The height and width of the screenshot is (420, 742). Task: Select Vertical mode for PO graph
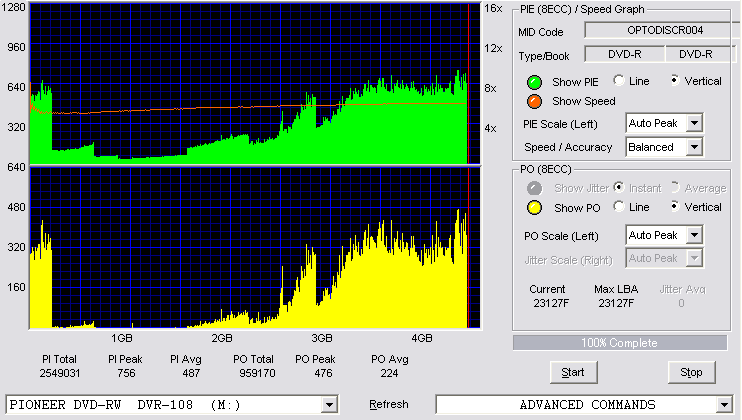click(675, 207)
